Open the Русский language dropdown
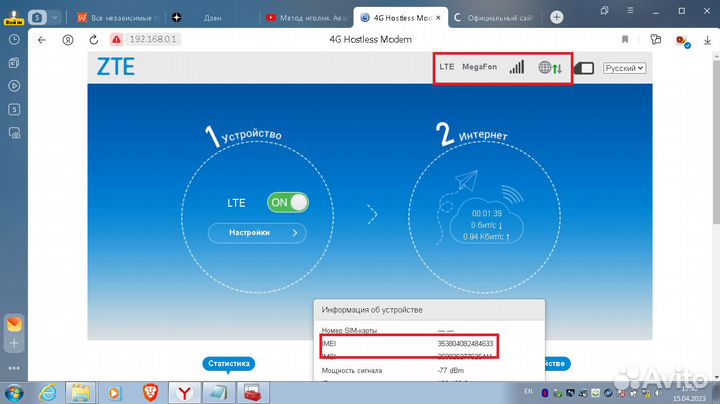The image size is (720, 404). point(624,68)
